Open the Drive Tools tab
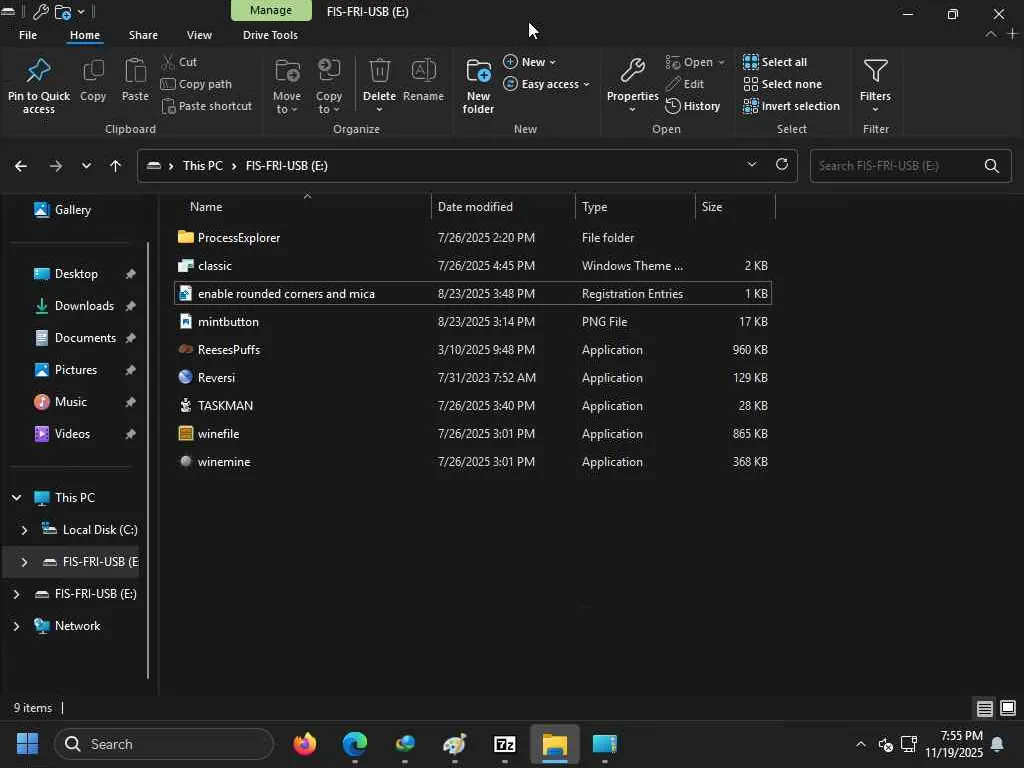Viewport: 1024px width, 768px height. [270, 35]
